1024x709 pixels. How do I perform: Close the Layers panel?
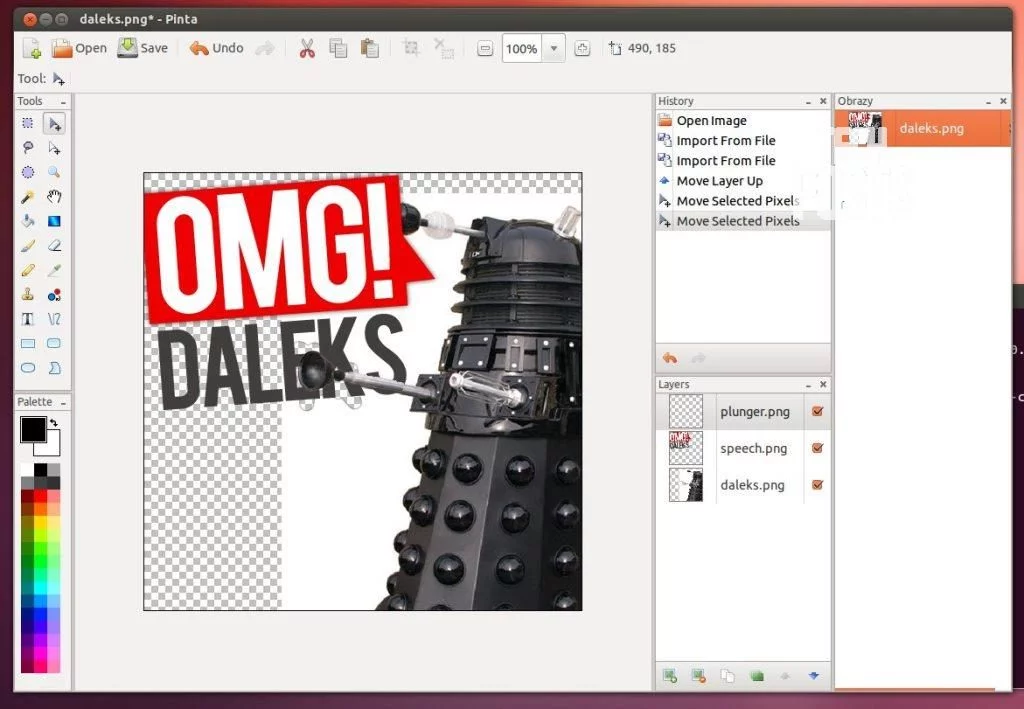coord(823,385)
